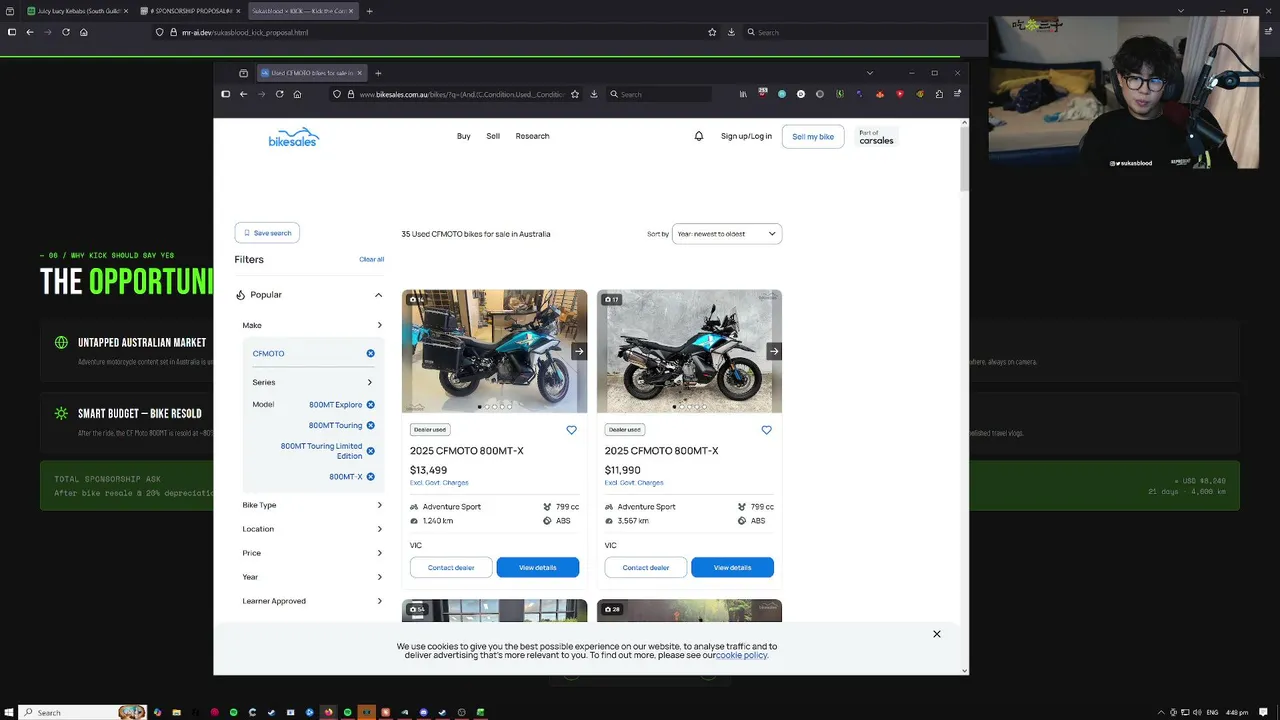Collapse the Popular filters section
This screenshot has width=1280, height=720.
pyautogui.click(x=378, y=295)
